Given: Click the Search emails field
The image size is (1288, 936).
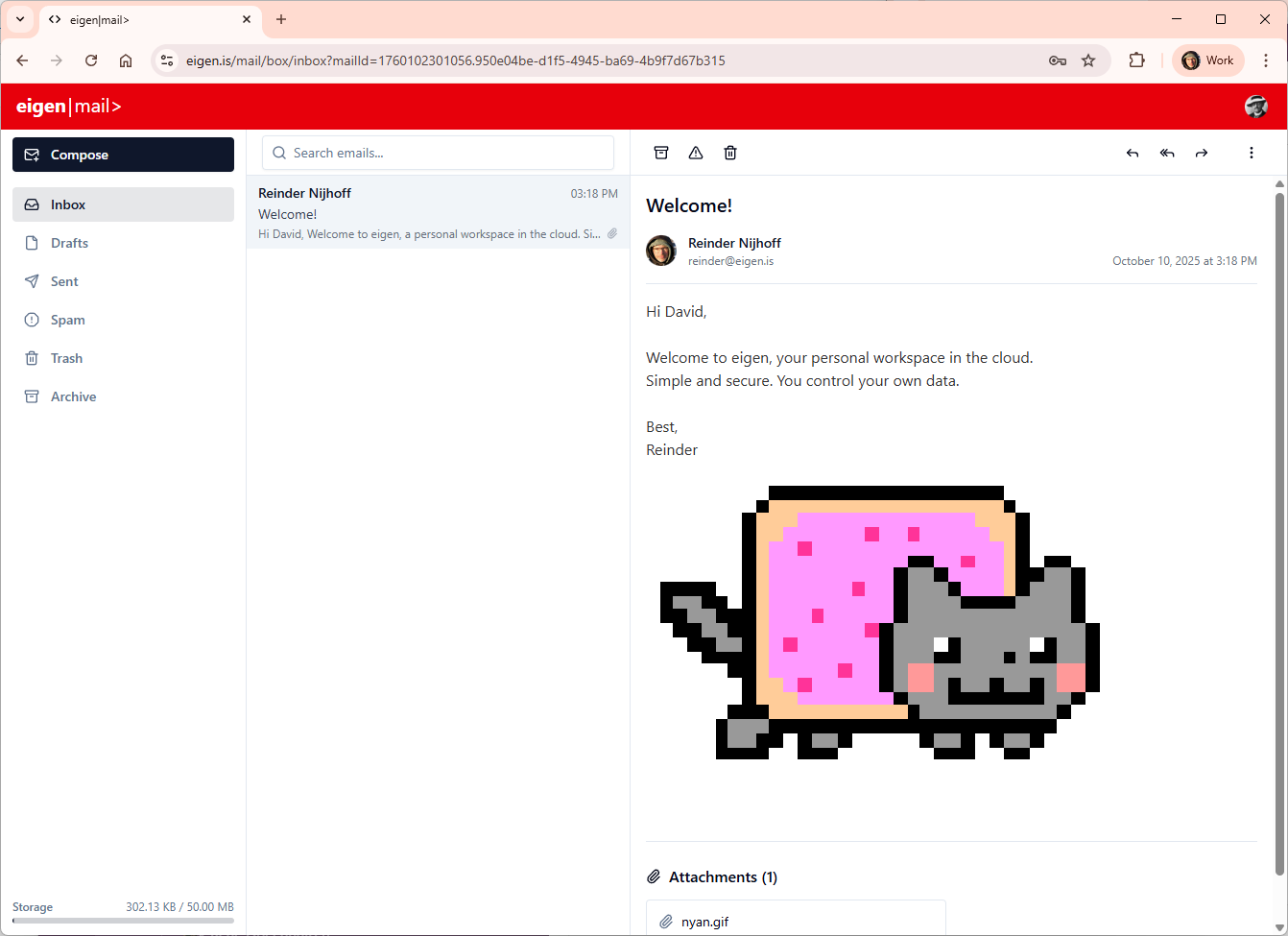Looking at the screenshot, I should 439,153.
